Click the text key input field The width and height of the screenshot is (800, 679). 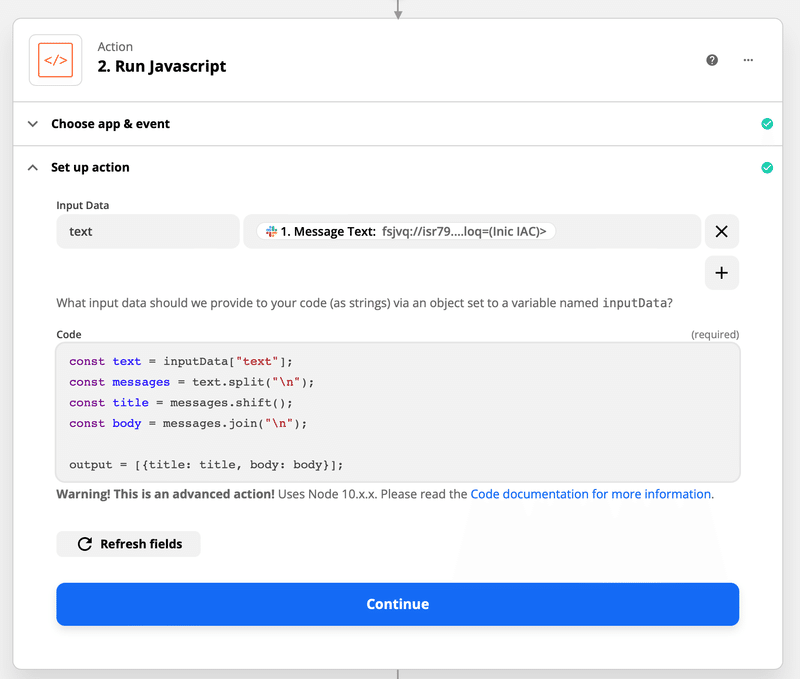(148, 232)
